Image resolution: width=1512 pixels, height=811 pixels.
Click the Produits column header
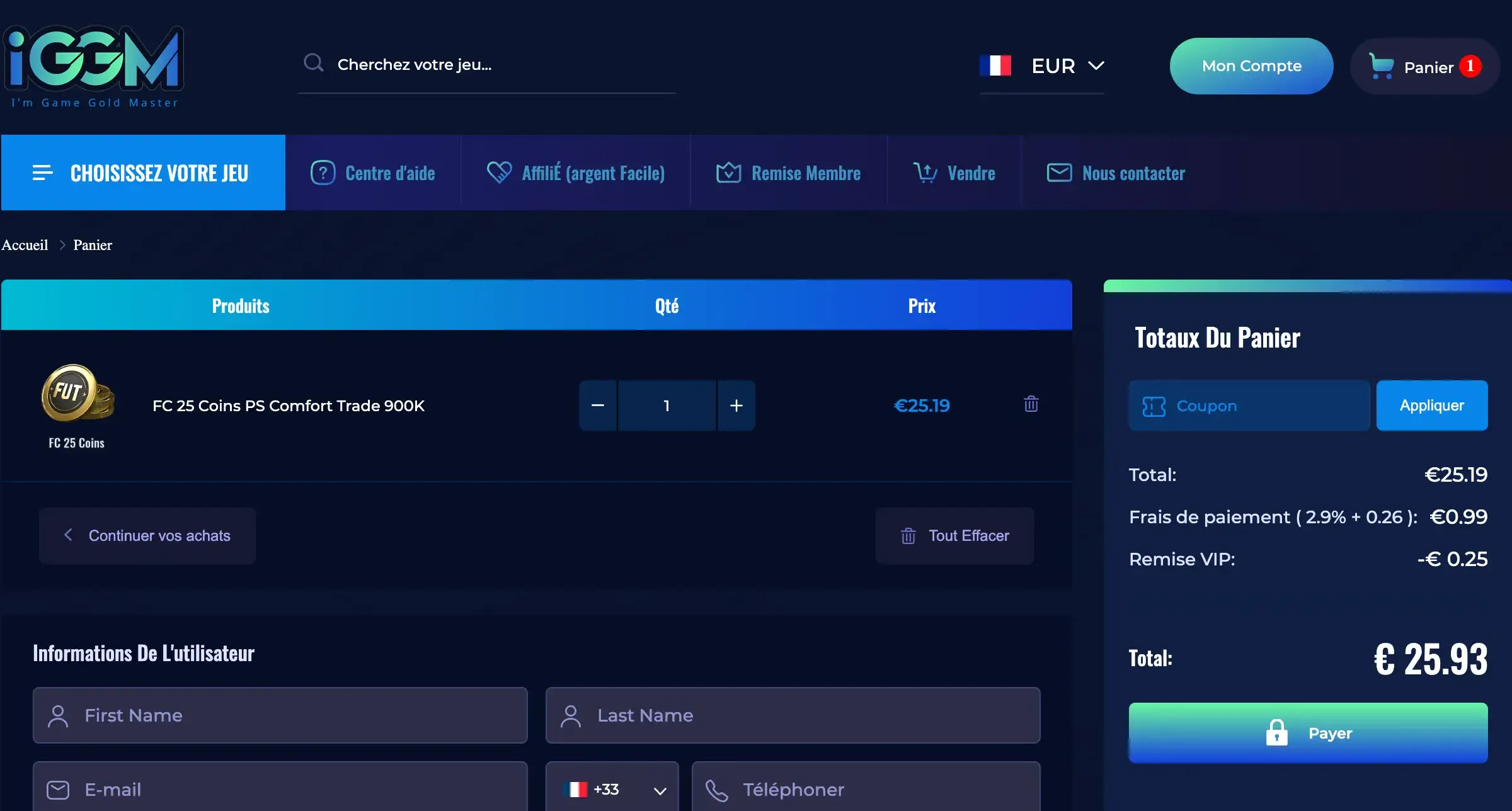pos(241,306)
